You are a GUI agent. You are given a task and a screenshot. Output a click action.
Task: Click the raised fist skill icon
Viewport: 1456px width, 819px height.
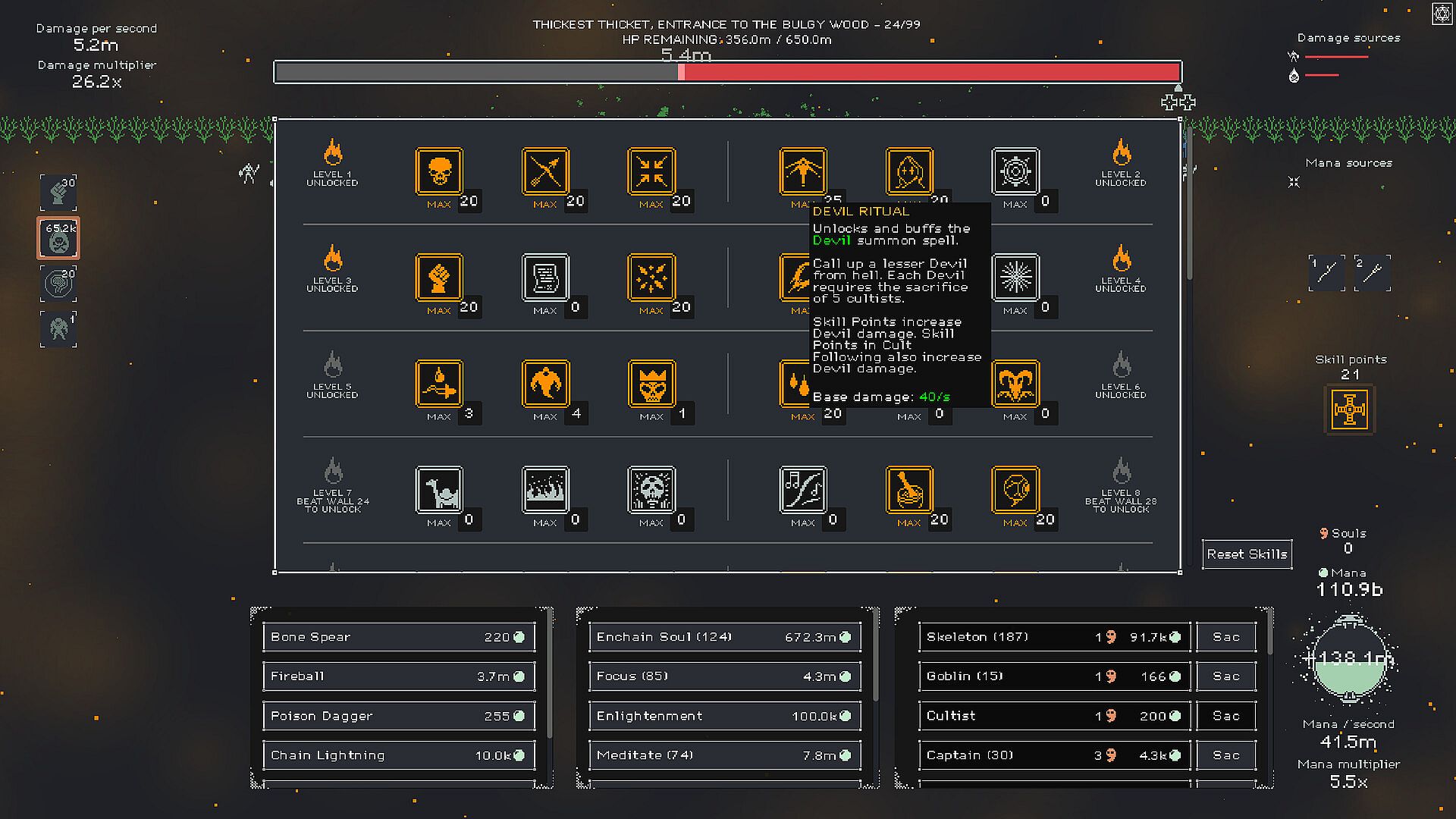pos(439,277)
